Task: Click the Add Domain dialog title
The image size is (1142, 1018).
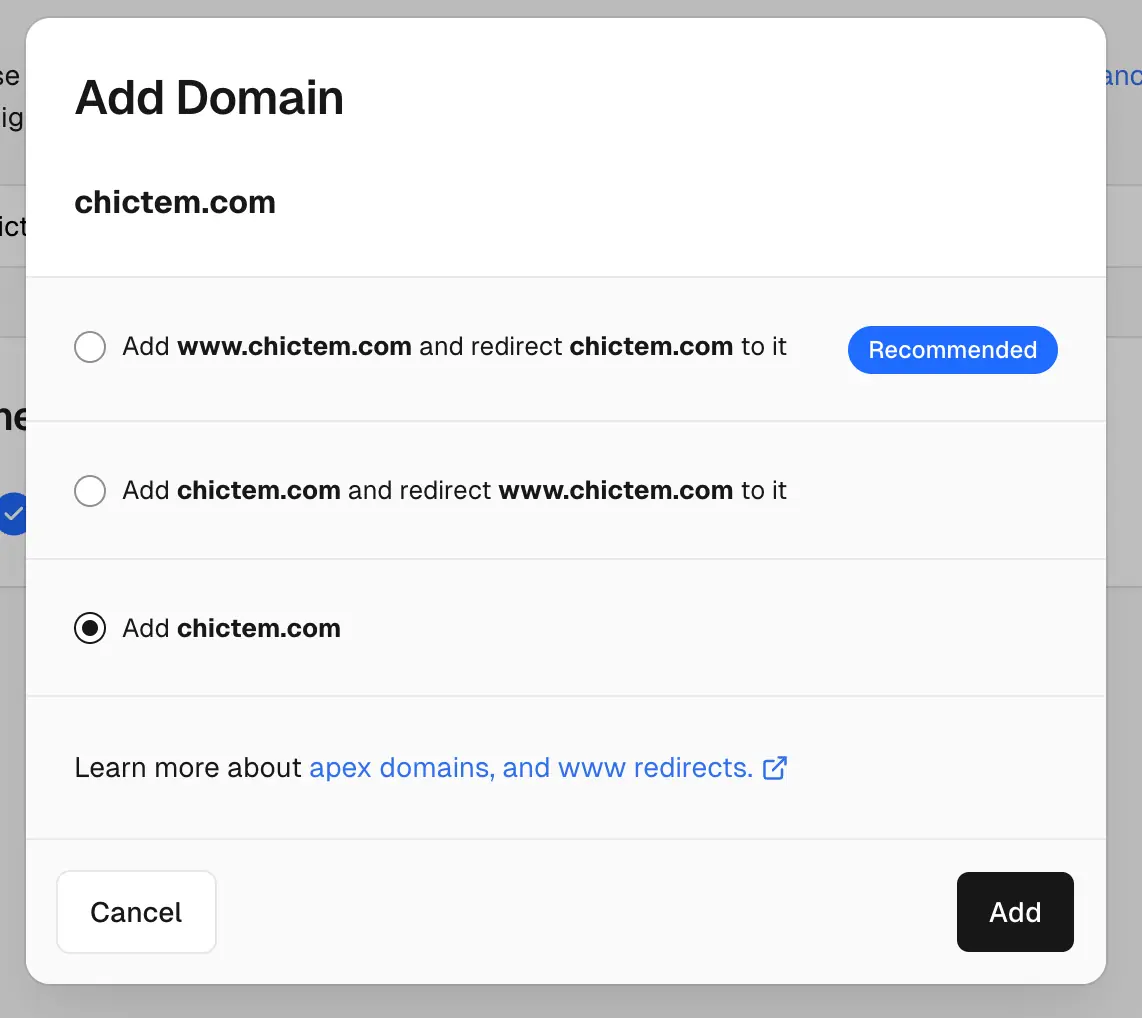Action: click(x=209, y=98)
